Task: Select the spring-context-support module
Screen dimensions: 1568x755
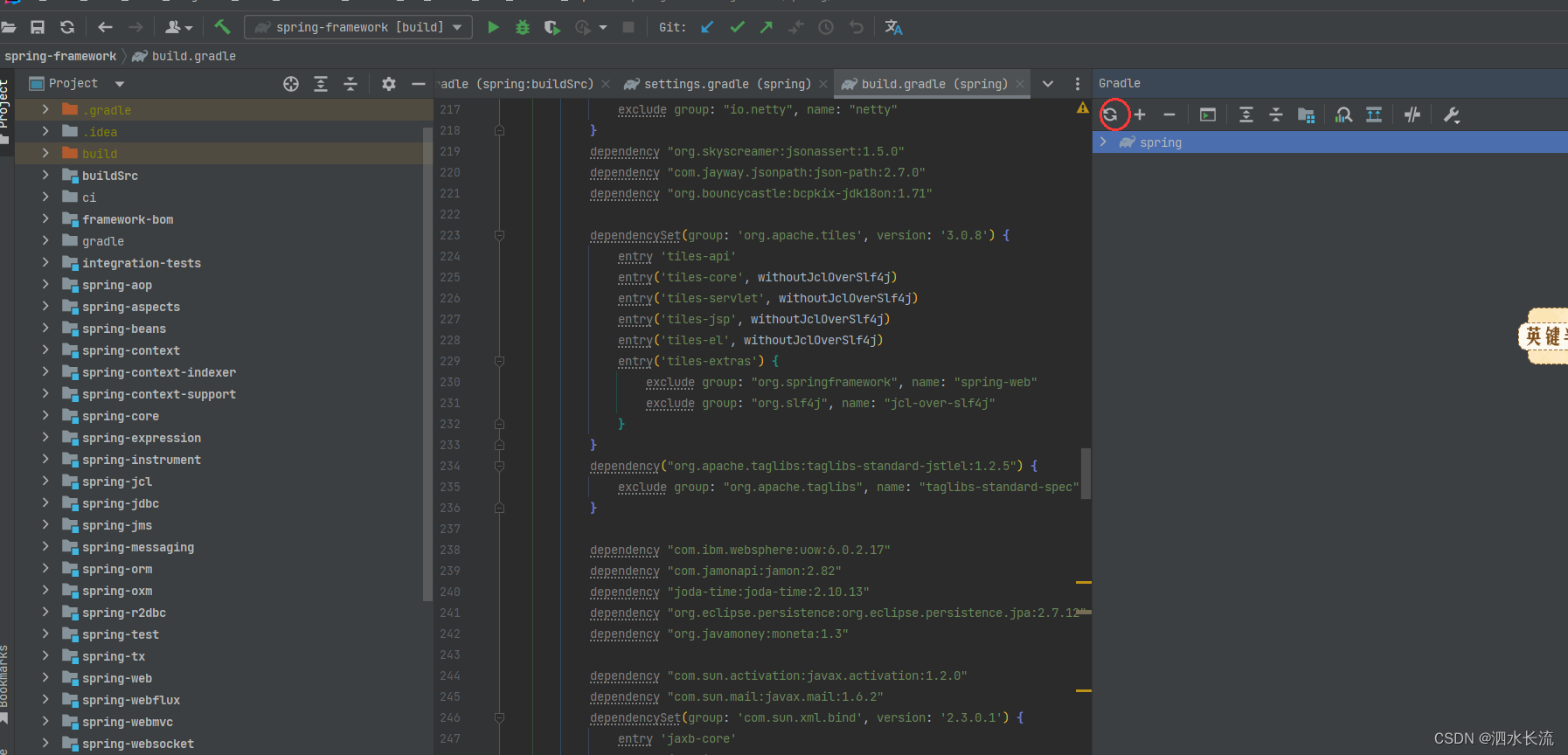Action: (x=159, y=394)
